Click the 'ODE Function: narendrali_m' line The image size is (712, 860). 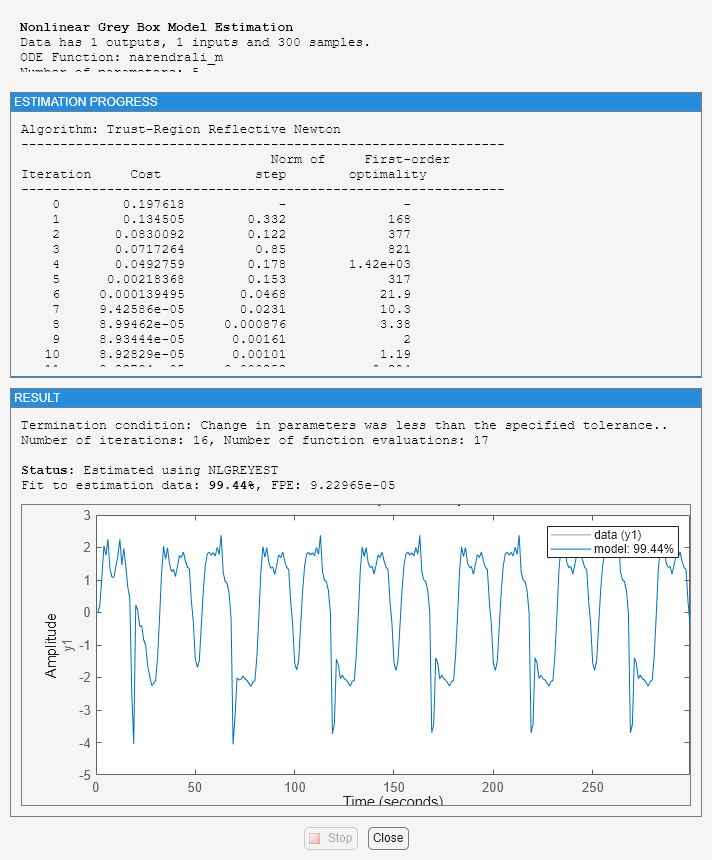click(x=122, y=57)
